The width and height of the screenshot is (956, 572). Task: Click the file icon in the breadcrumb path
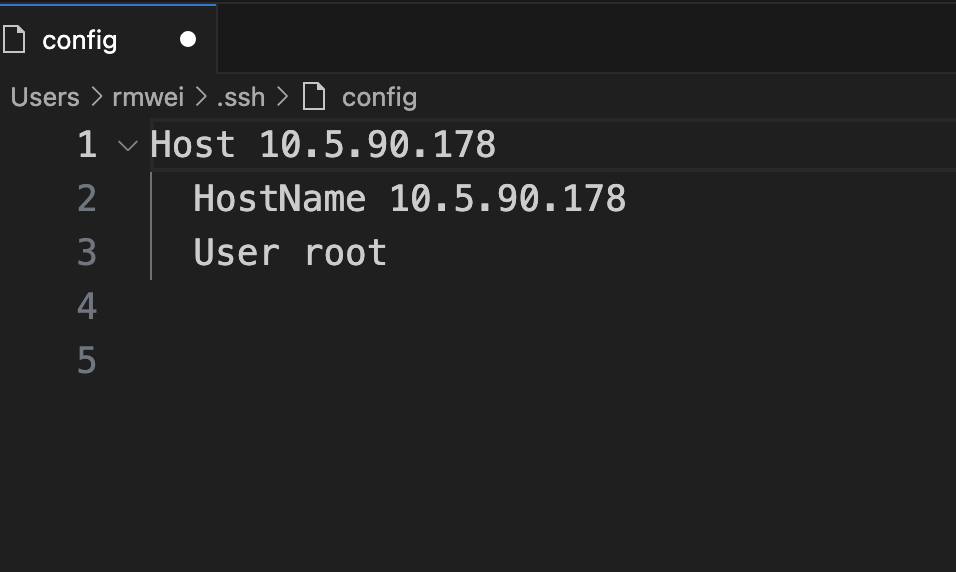tap(314, 97)
